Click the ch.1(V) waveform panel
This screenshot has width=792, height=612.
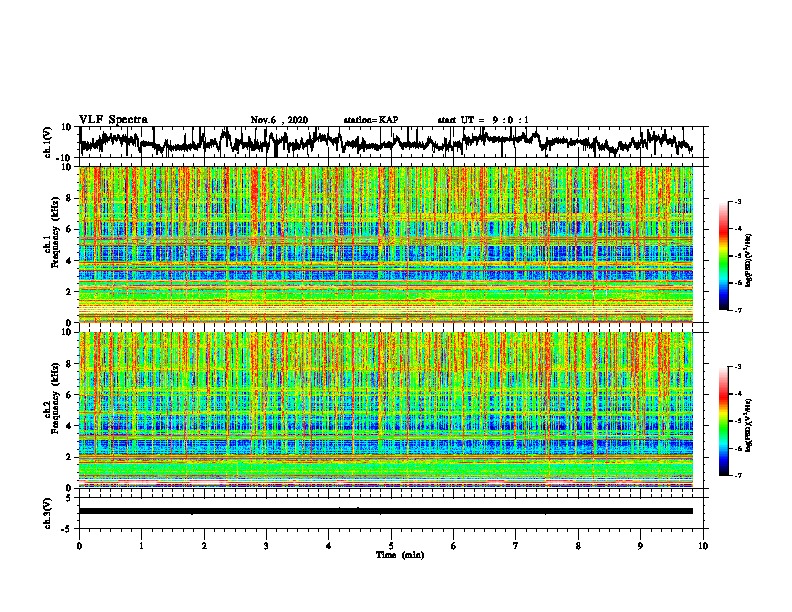[x=393, y=142]
